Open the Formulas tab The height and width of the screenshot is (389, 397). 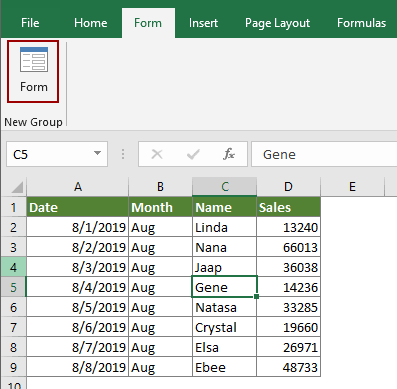point(361,23)
